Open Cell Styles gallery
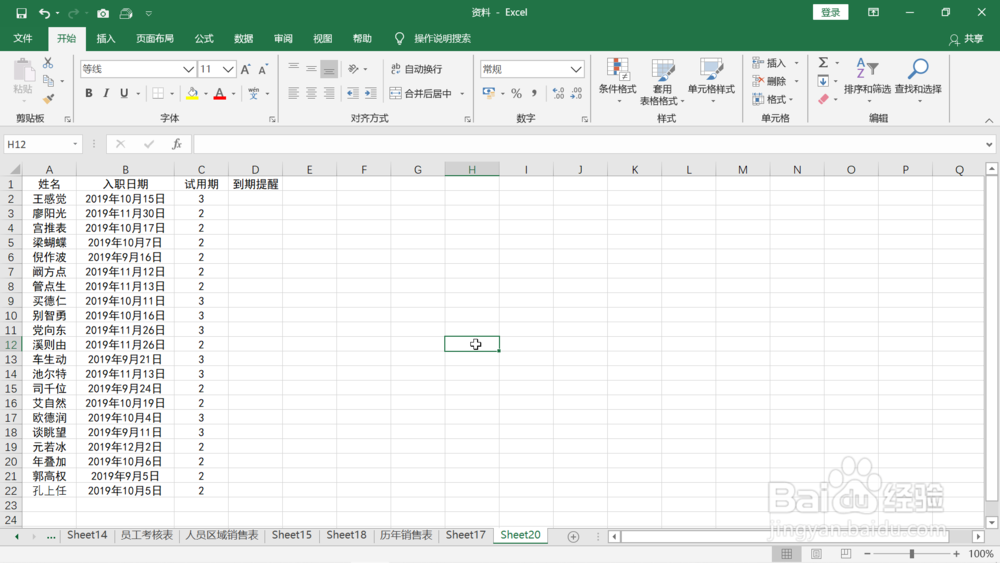This screenshot has height=563, width=1000. (711, 81)
